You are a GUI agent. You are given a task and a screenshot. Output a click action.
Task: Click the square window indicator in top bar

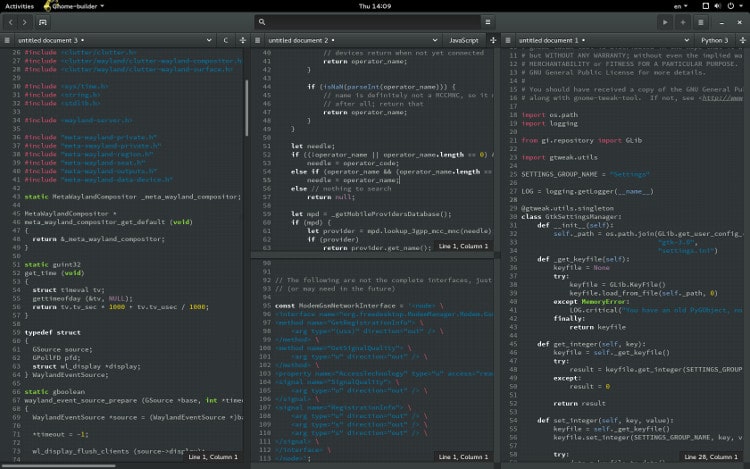tap(705, 6)
